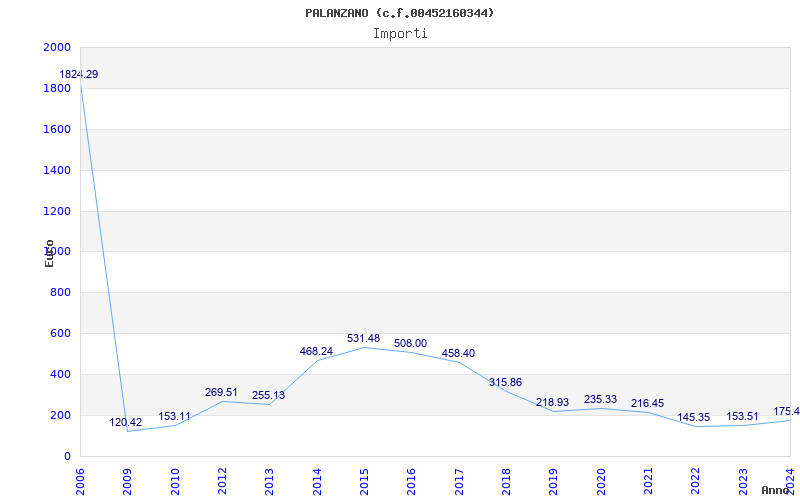Screen dimensions: 800x500
Task: Select data label 120.42
Action: pyautogui.click(x=126, y=422)
